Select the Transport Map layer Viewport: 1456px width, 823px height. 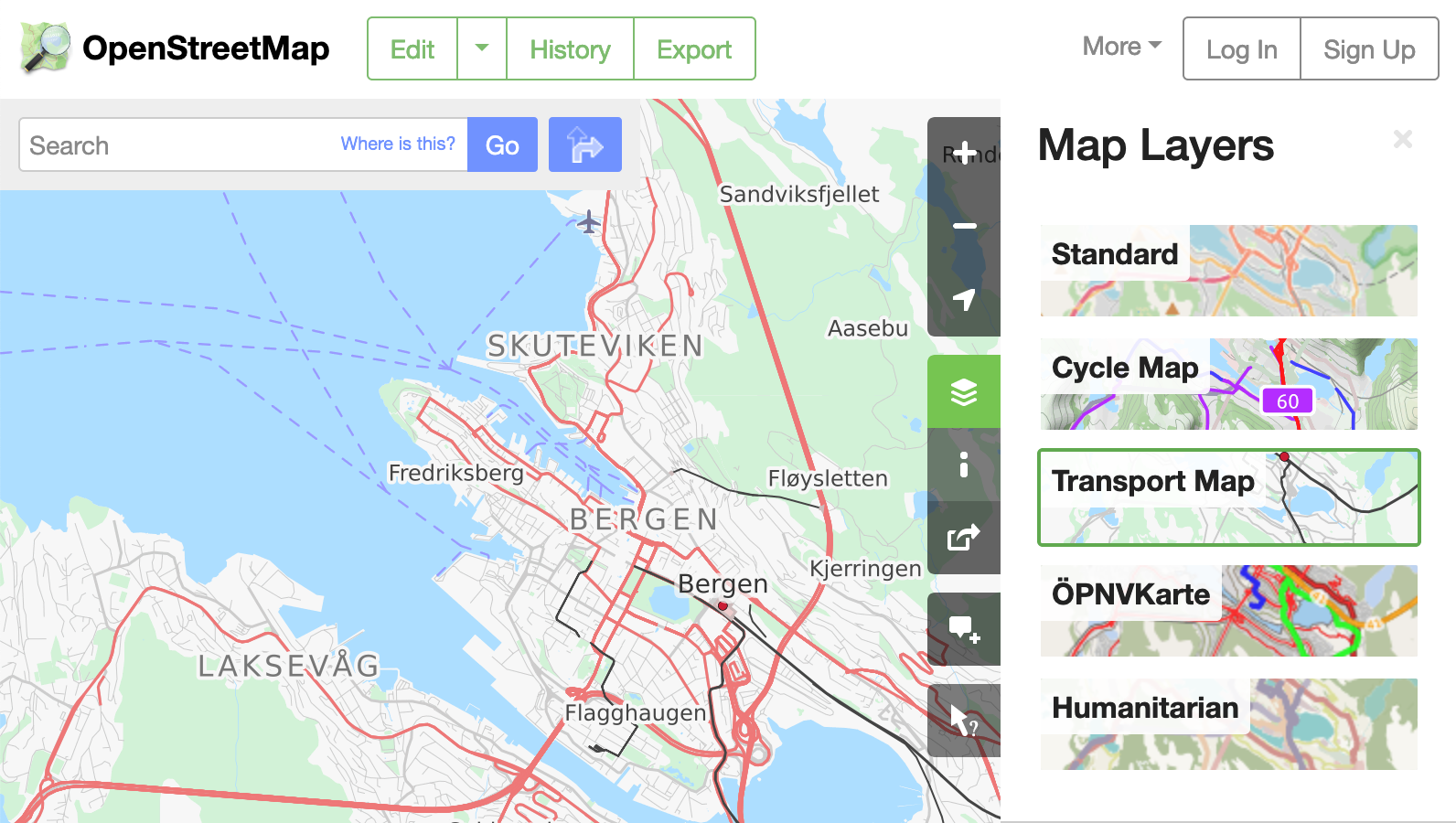pyautogui.click(x=1229, y=497)
